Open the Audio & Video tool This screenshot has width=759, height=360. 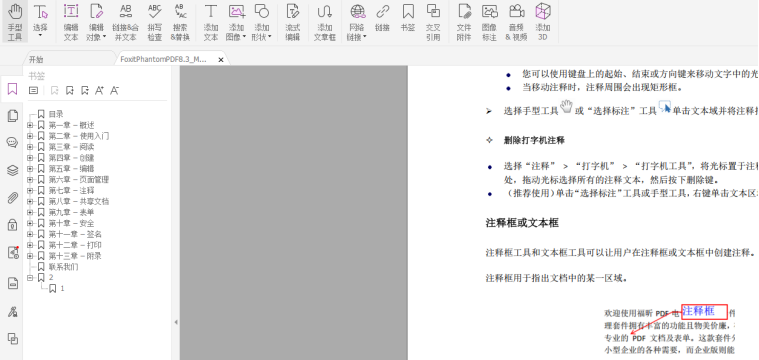point(516,22)
